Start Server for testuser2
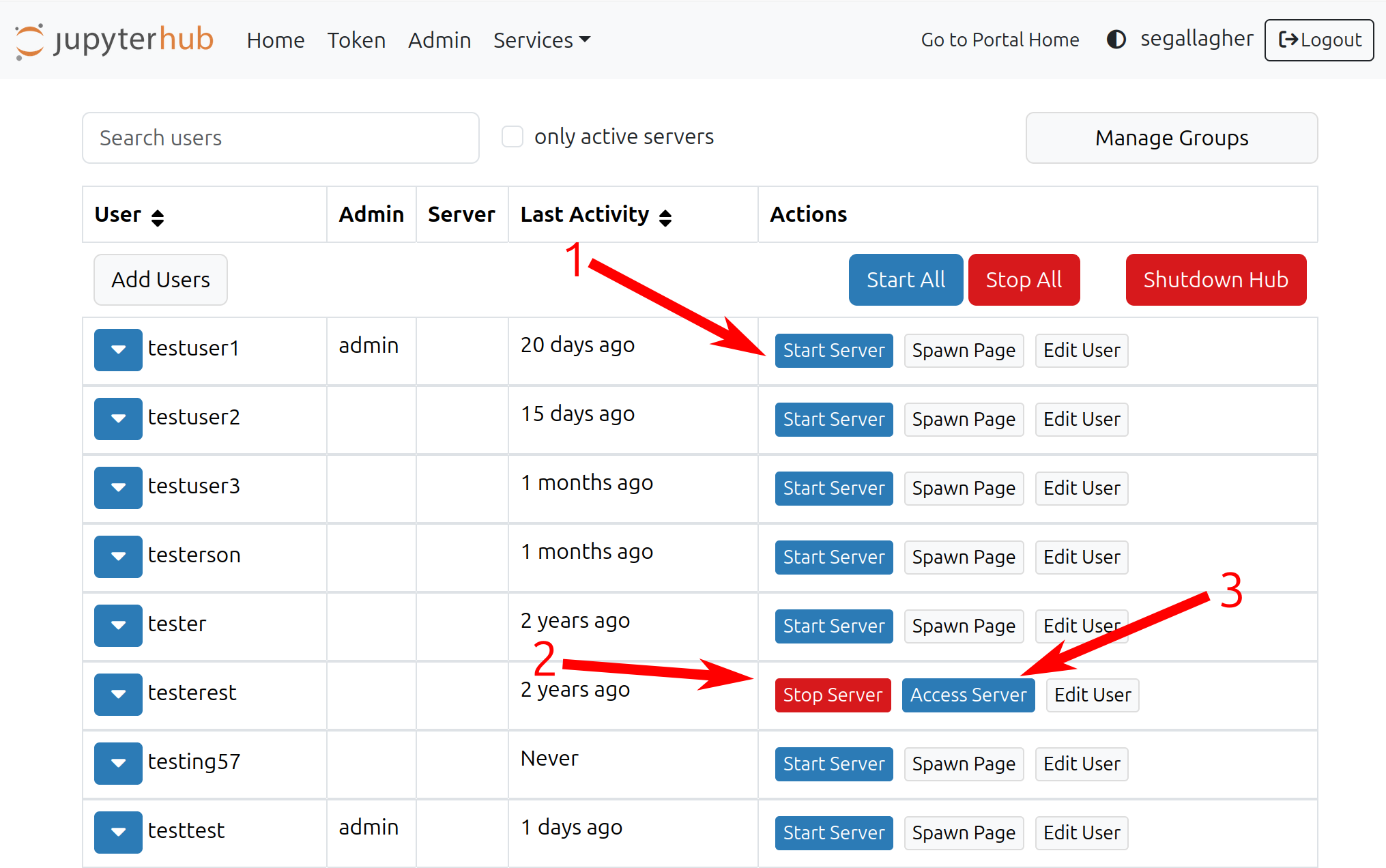The image size is (1386, 868). point(834,420)
